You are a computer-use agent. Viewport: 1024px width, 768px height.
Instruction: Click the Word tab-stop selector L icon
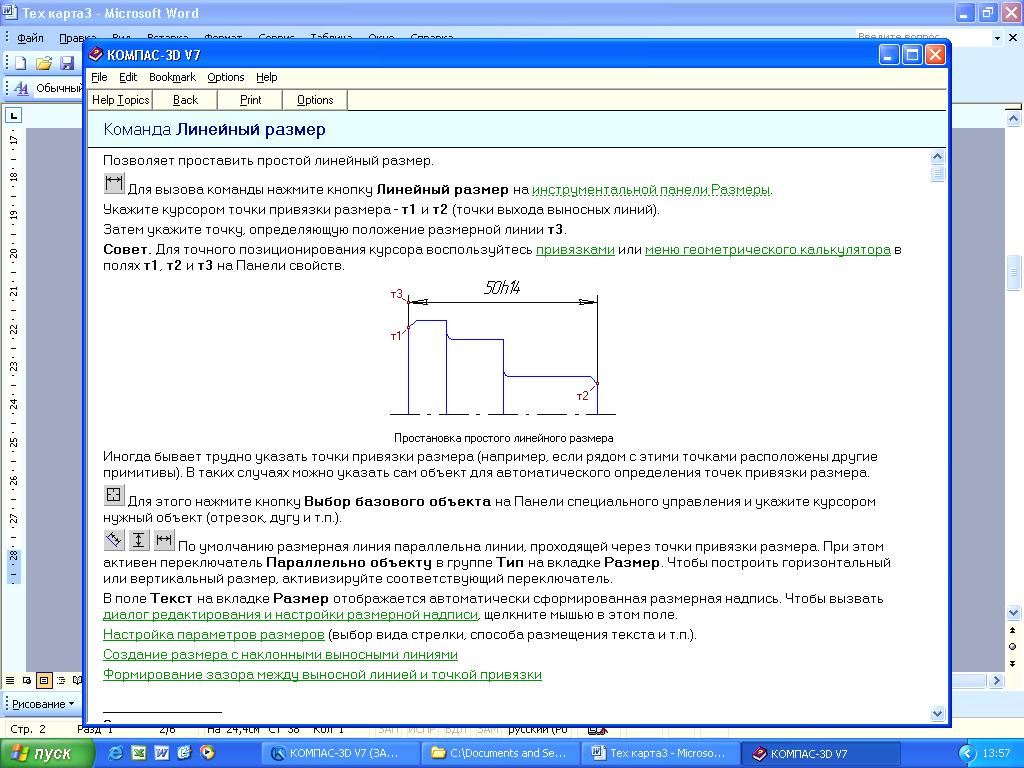pos(13,116)
